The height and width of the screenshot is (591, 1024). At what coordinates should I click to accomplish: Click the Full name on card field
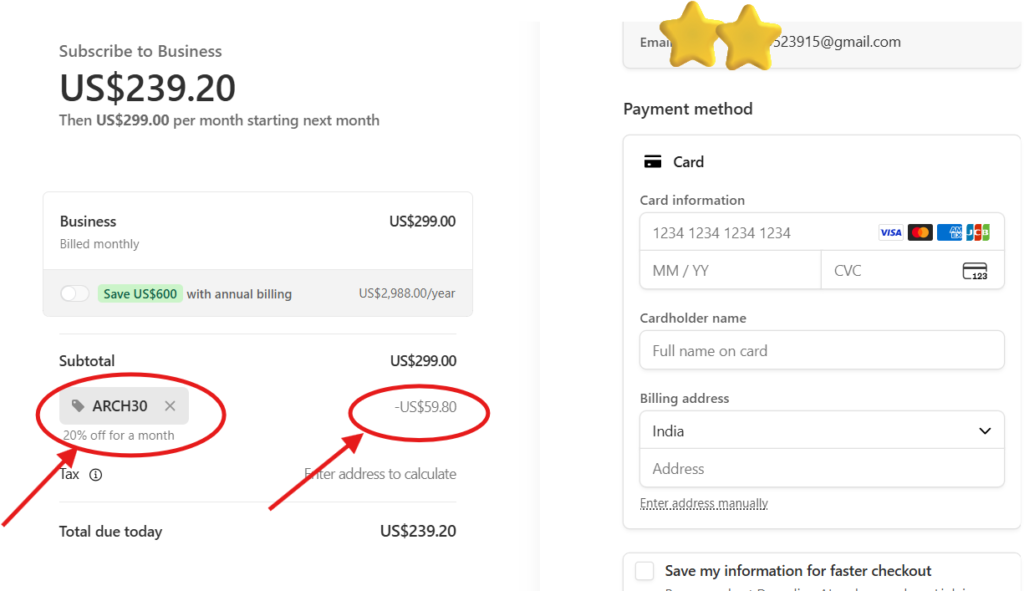pos(821,351)
